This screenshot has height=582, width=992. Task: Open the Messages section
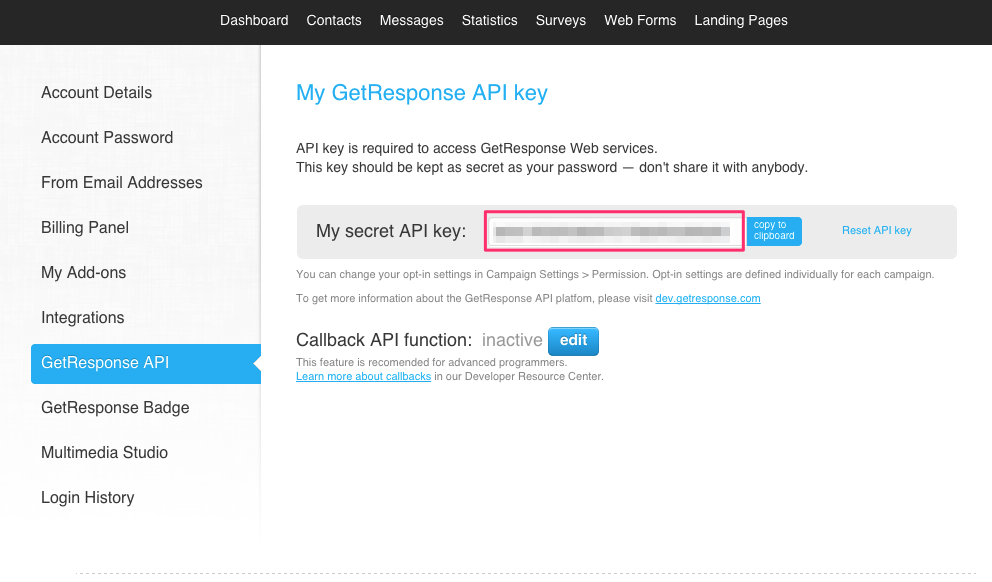(411, 20)
